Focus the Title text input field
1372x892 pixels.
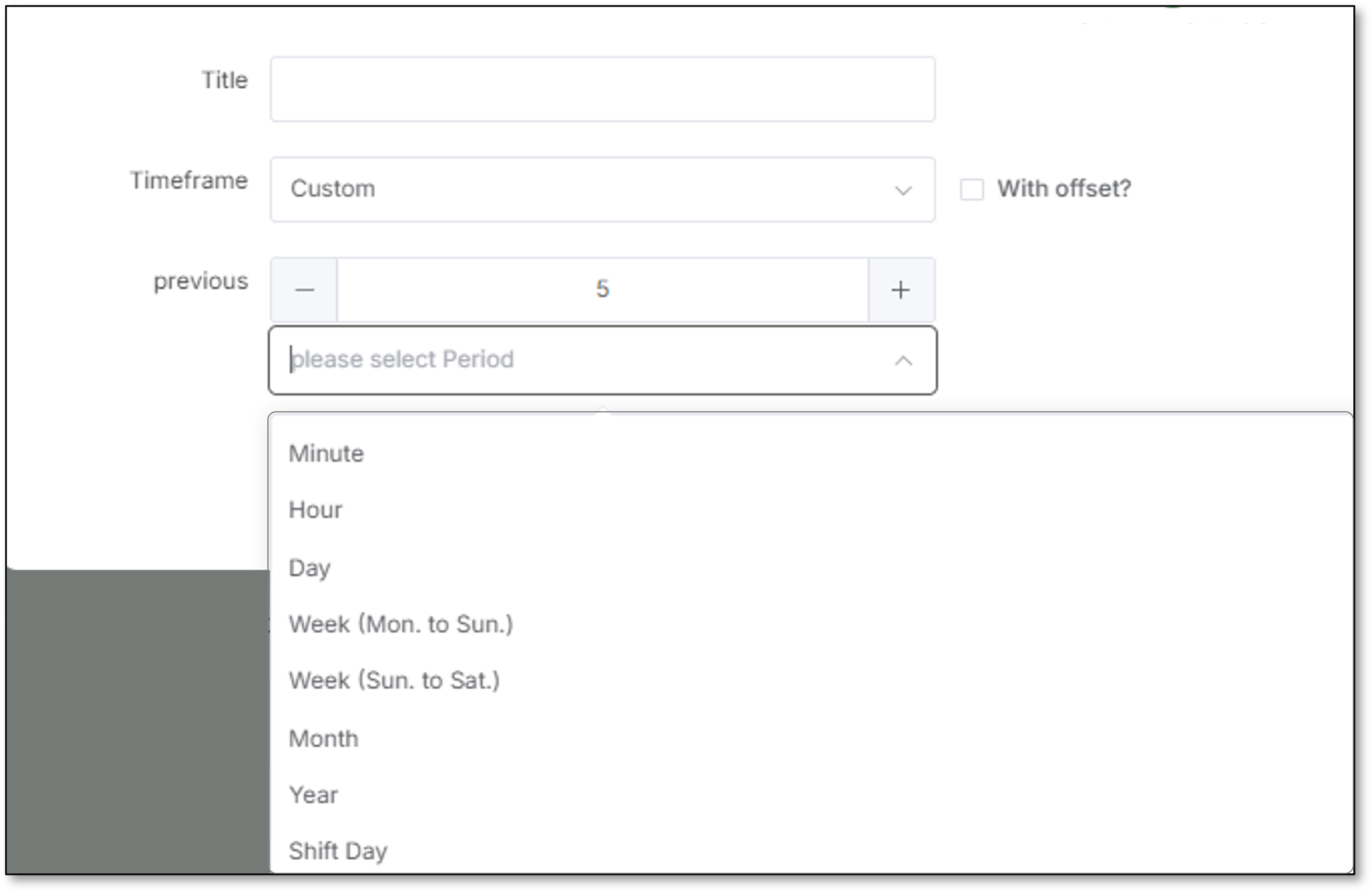(603, 89)
